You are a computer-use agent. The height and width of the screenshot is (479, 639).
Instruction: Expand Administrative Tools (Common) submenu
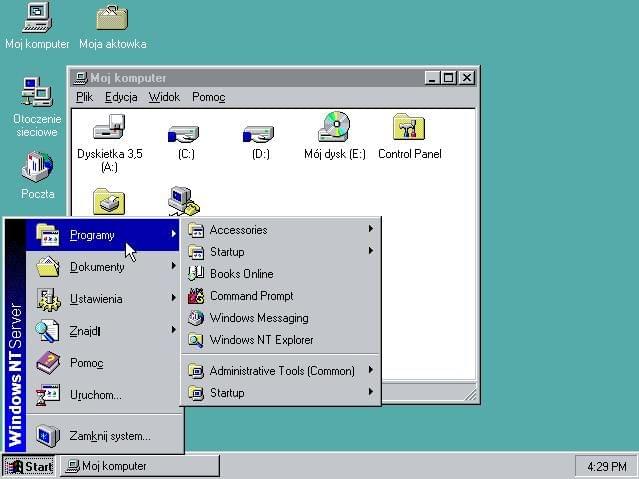tap(281, 371)
